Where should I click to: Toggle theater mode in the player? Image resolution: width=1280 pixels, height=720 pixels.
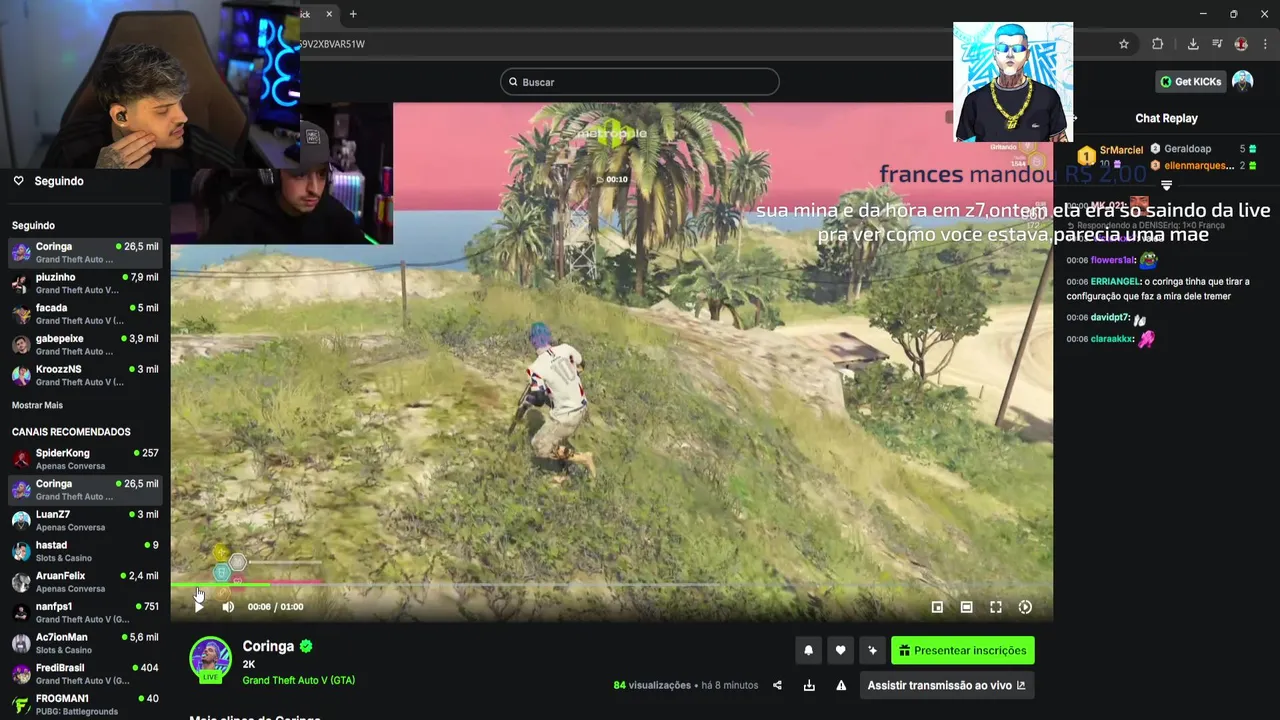click(966, 607)
